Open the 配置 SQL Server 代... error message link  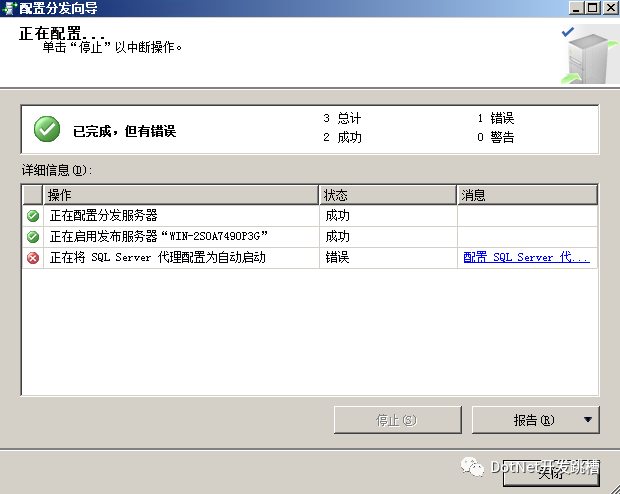[526, 257]
